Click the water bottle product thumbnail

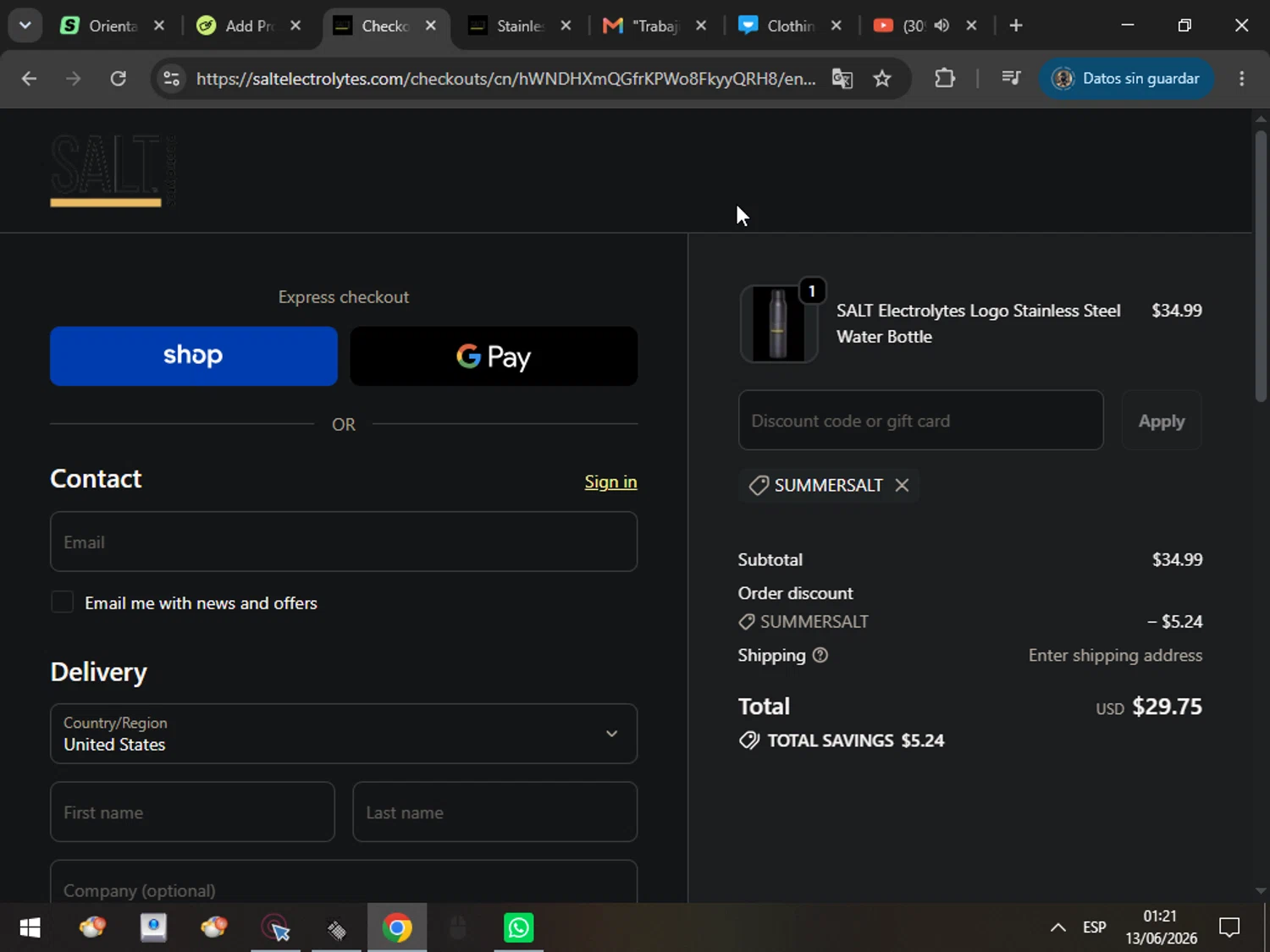coord(778,324)
